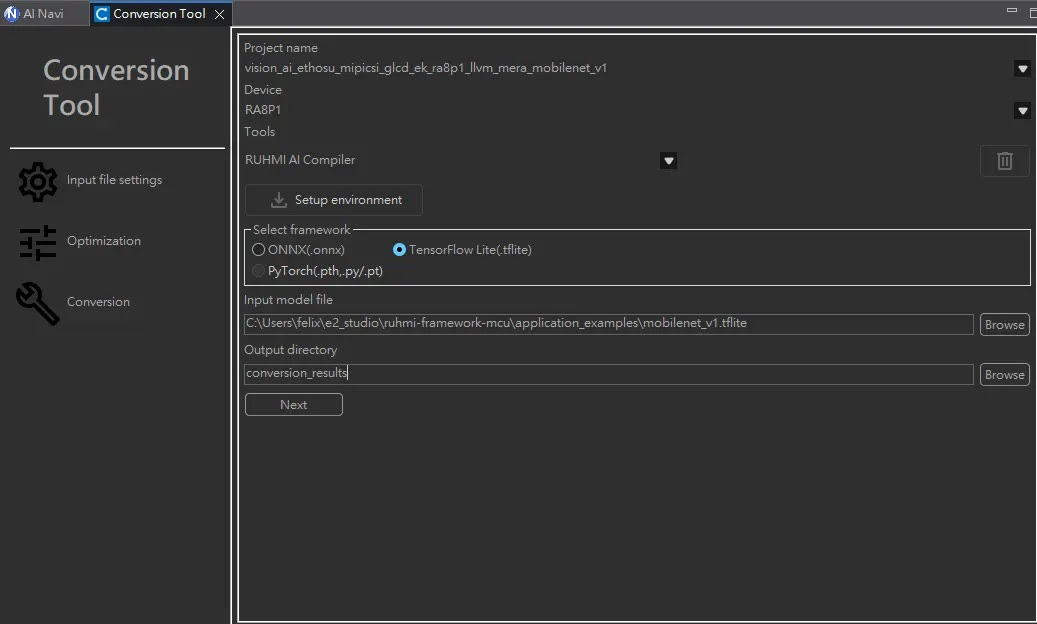Click the Optimization sliders icon
The height and width of the screenshot is (624, 1037).
tap(38, 242)
